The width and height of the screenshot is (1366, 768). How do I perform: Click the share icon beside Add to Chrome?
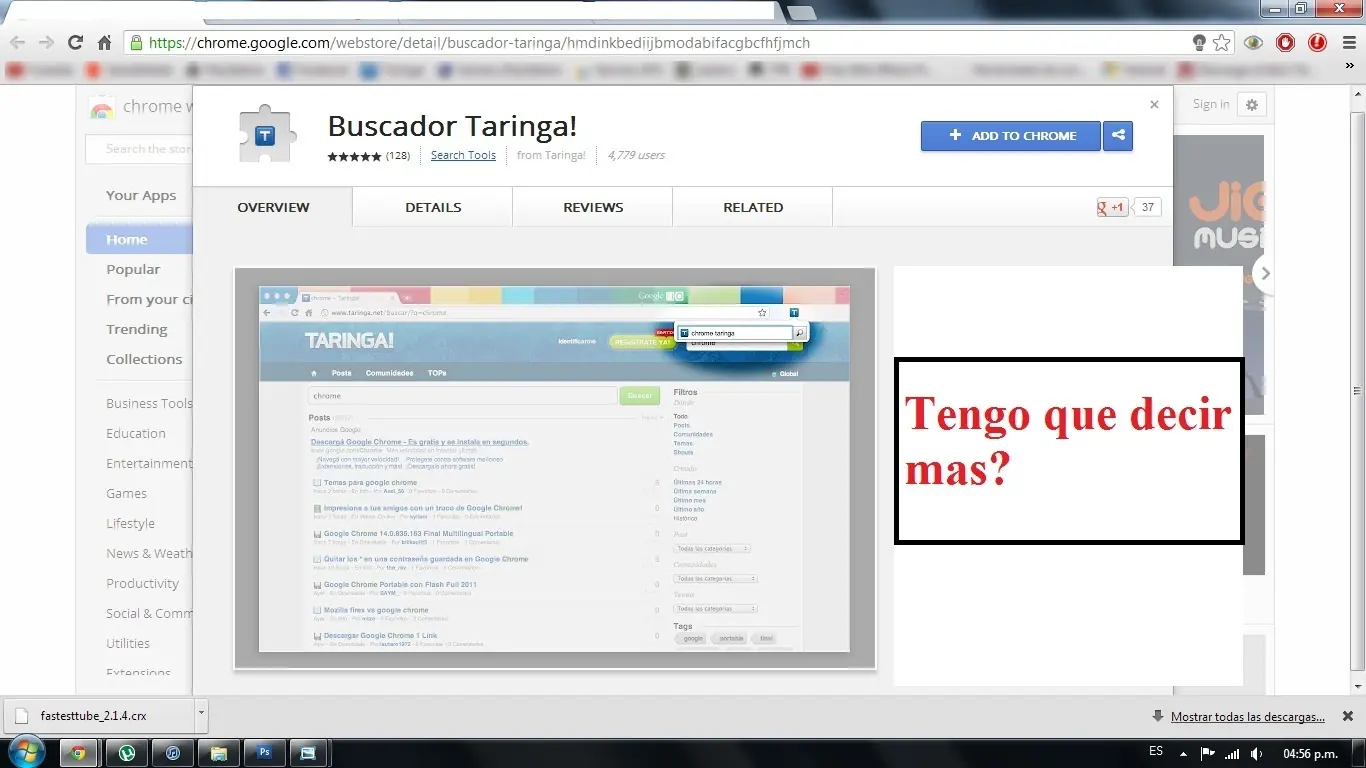click(x=1118, y=136)
